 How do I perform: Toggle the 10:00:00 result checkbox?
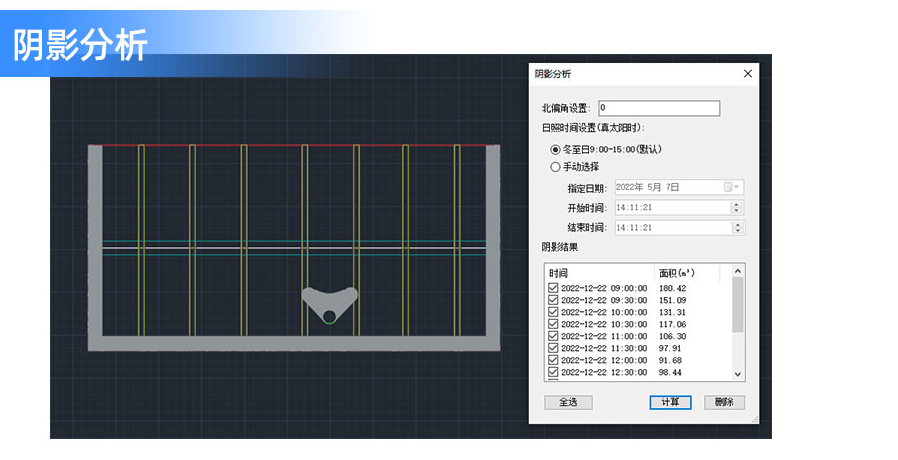point(553,312)
